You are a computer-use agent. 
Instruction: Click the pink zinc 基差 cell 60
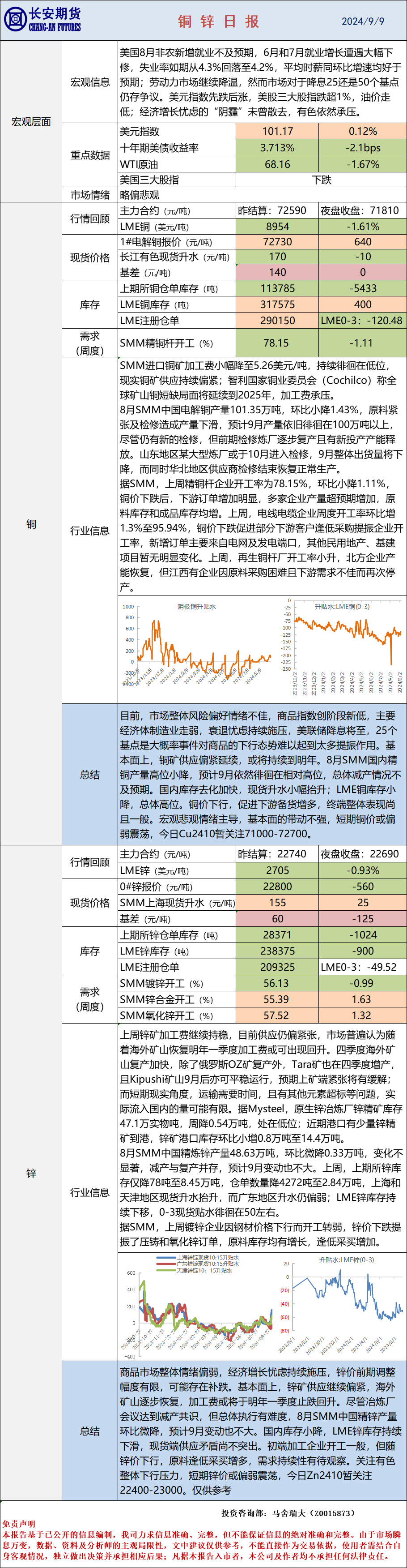[x=277, y=919]
